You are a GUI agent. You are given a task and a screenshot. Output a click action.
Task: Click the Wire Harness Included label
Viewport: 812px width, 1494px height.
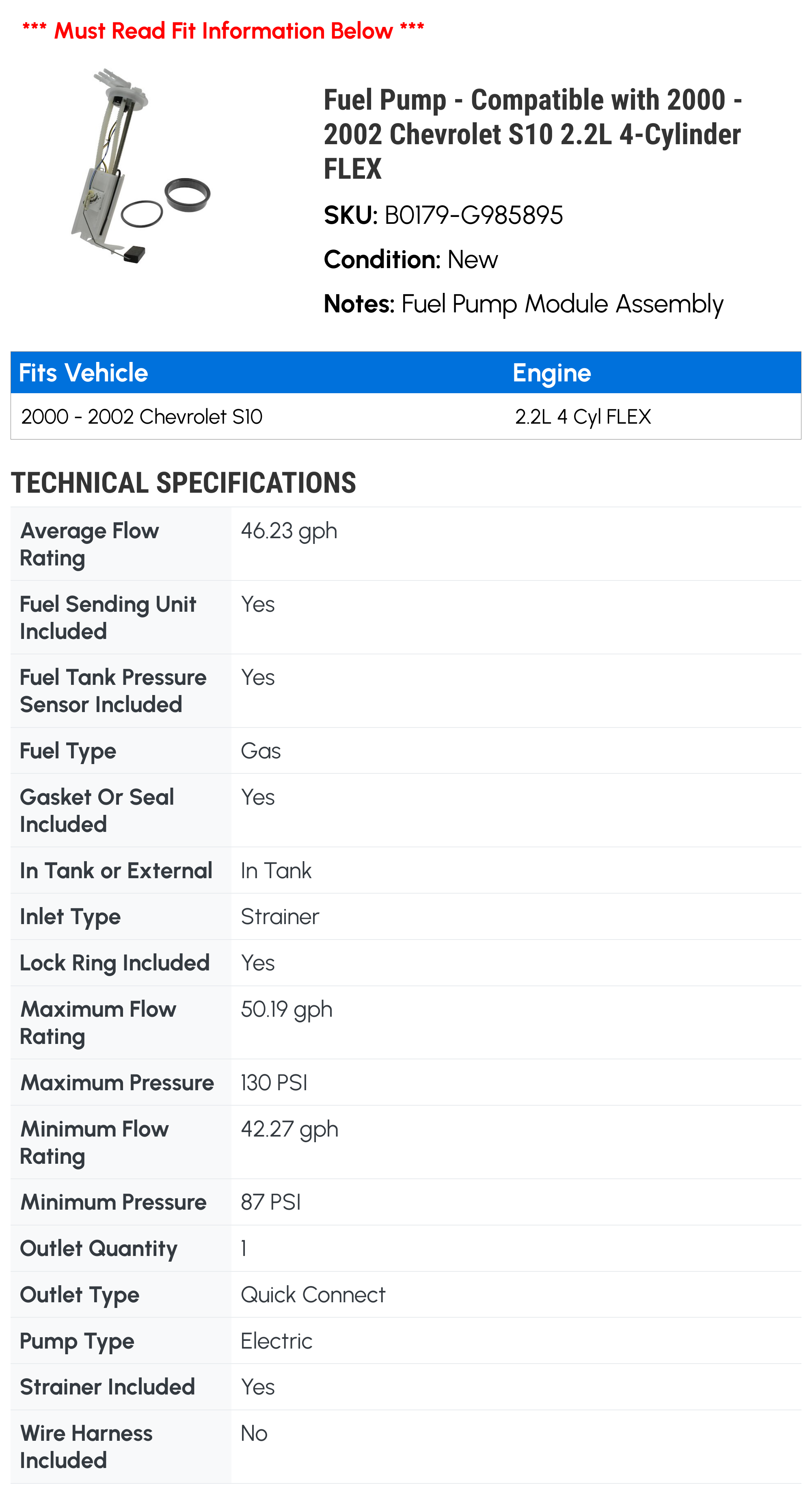[x=86, y=1446]
